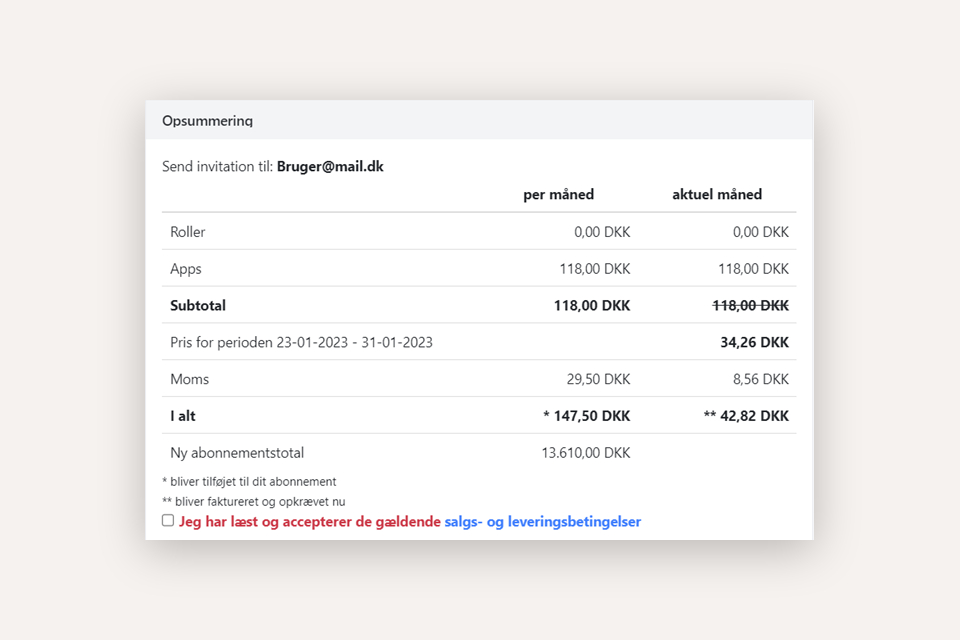
Task: Select the Roller row label
Action: [188, 232]
